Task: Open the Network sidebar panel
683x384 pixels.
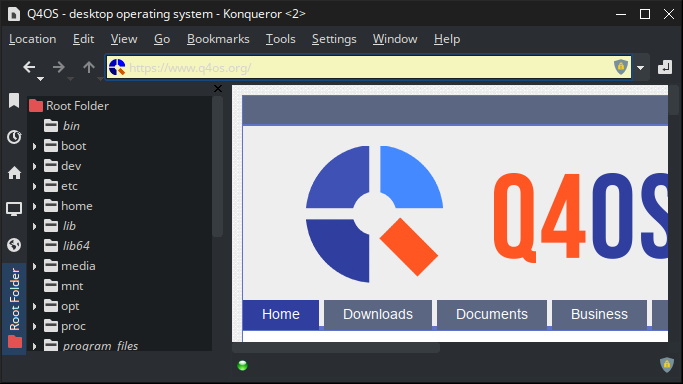Action: pyautogui.click(x=14, y=245)
